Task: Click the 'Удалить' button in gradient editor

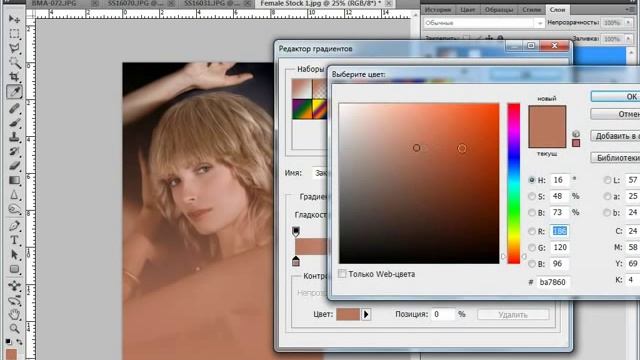Action: [513, 315]
